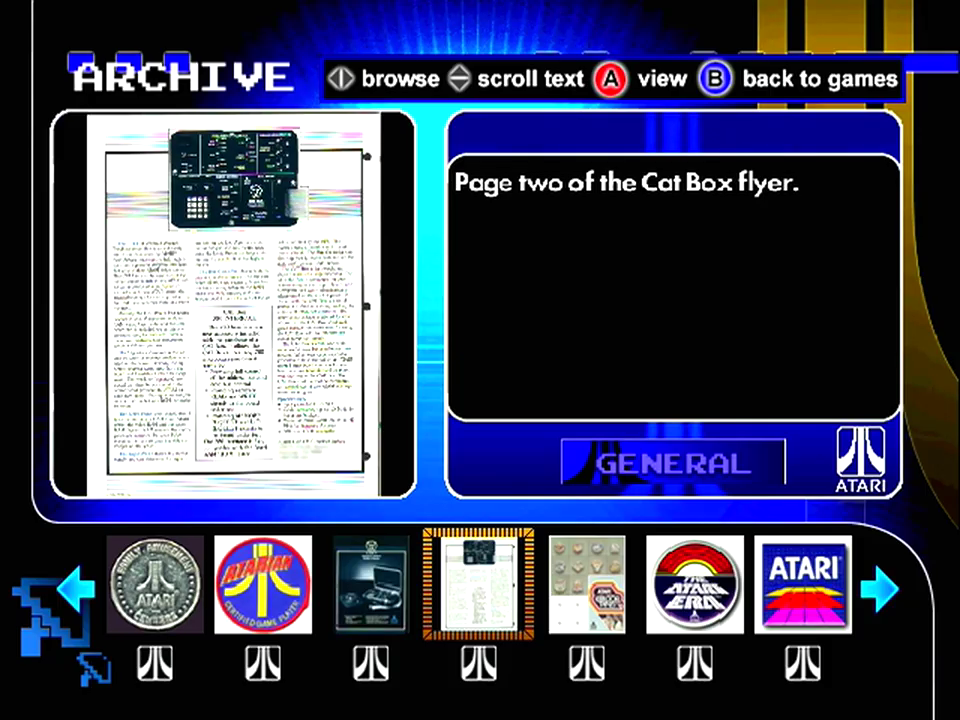Click the large pixelated blue cursor icon
The width and height of the screenshot is (960, 720).
pyautogui.click(x=51, y=617)
